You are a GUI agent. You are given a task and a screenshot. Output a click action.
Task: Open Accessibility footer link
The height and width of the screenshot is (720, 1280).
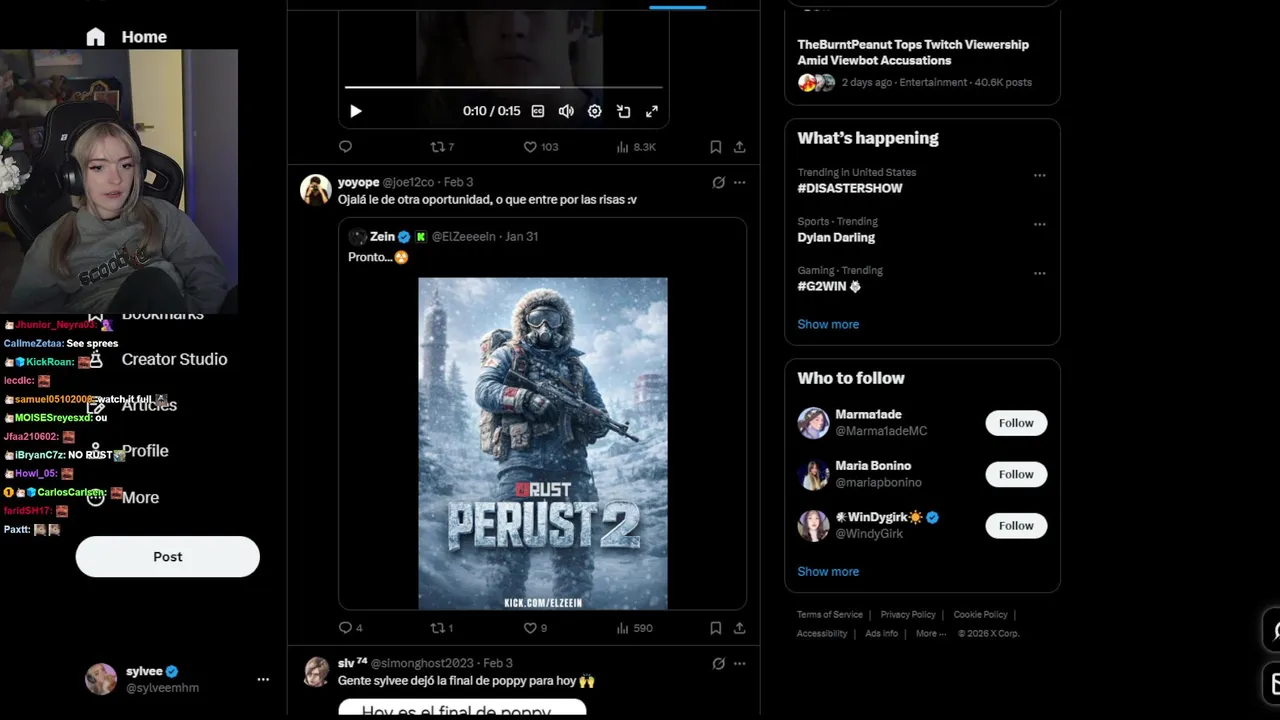(822, 634)
